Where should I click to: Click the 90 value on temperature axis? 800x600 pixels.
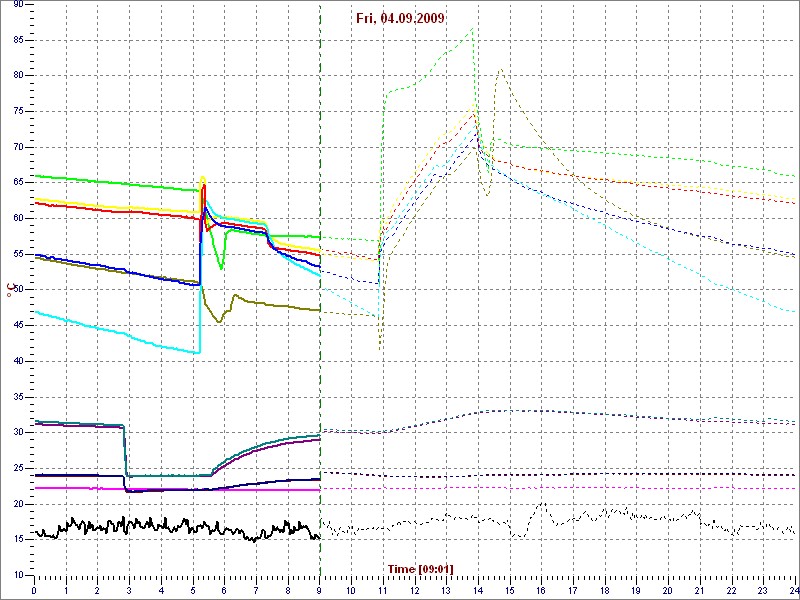click(18, 5)
